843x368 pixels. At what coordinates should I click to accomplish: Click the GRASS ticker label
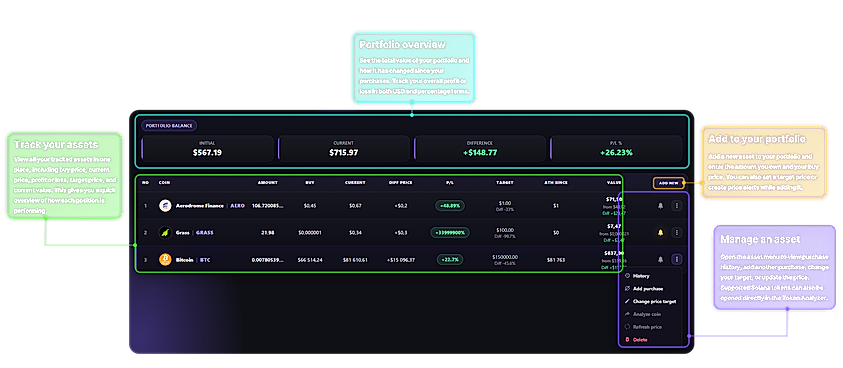tap(205, 233)
